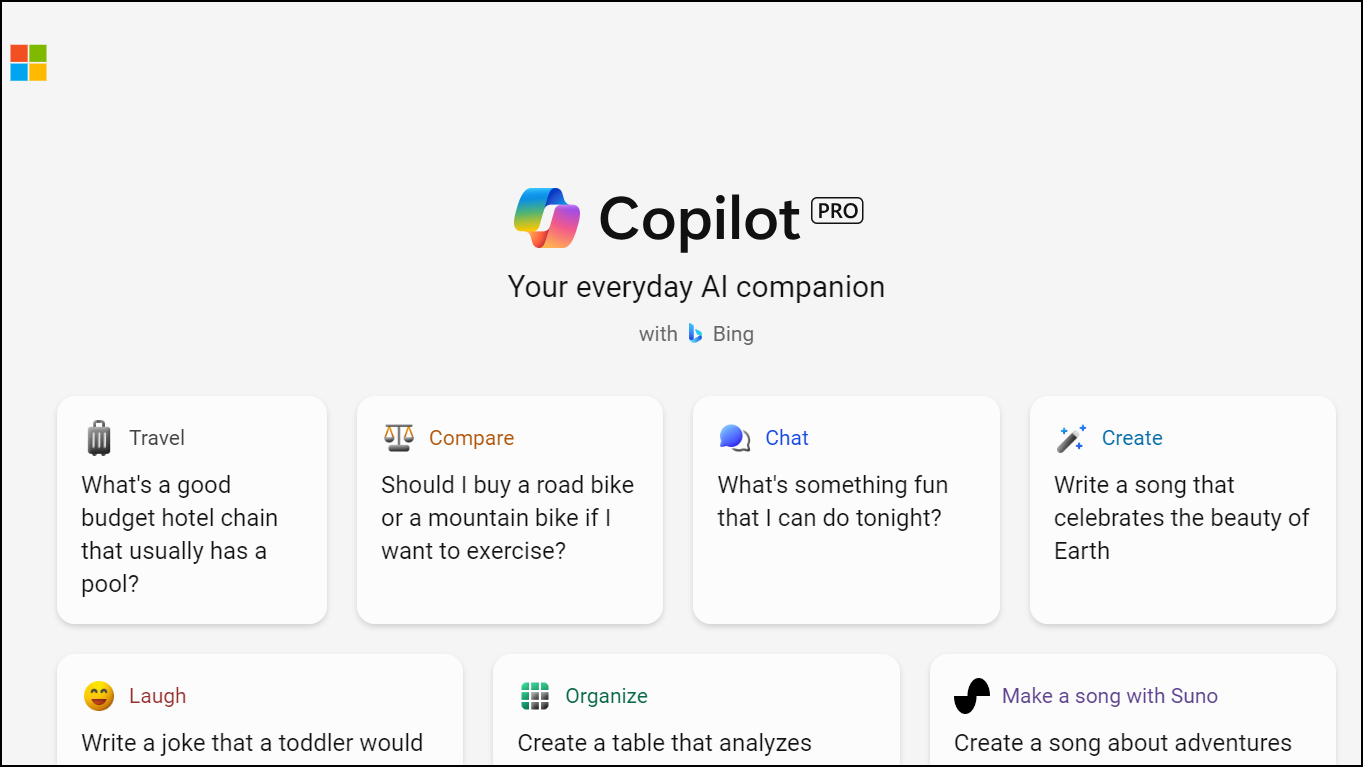Image resolution: width=1363 pixels, height=767 pixels.
Task: Click the Microsoft logo
Action: pyautogui.click(x=26, y=63)
